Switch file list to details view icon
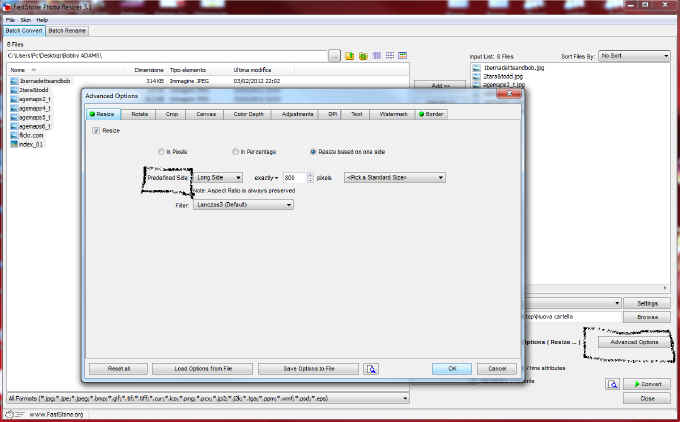680x422 pixels. (x=403, y=56)
